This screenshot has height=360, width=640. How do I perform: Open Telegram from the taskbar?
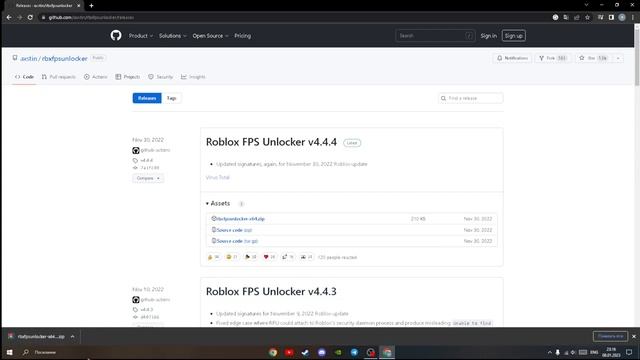click(354, 352)
